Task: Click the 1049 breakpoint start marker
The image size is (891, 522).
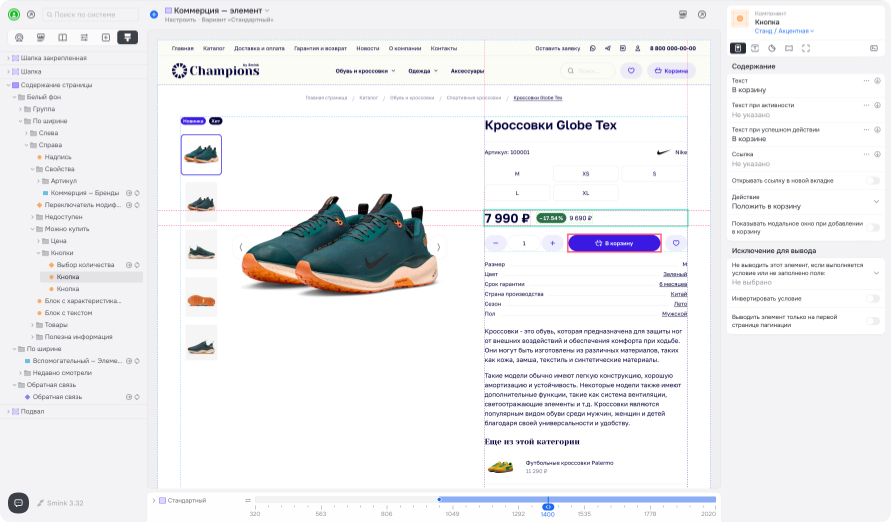Action: pos(439,499)
